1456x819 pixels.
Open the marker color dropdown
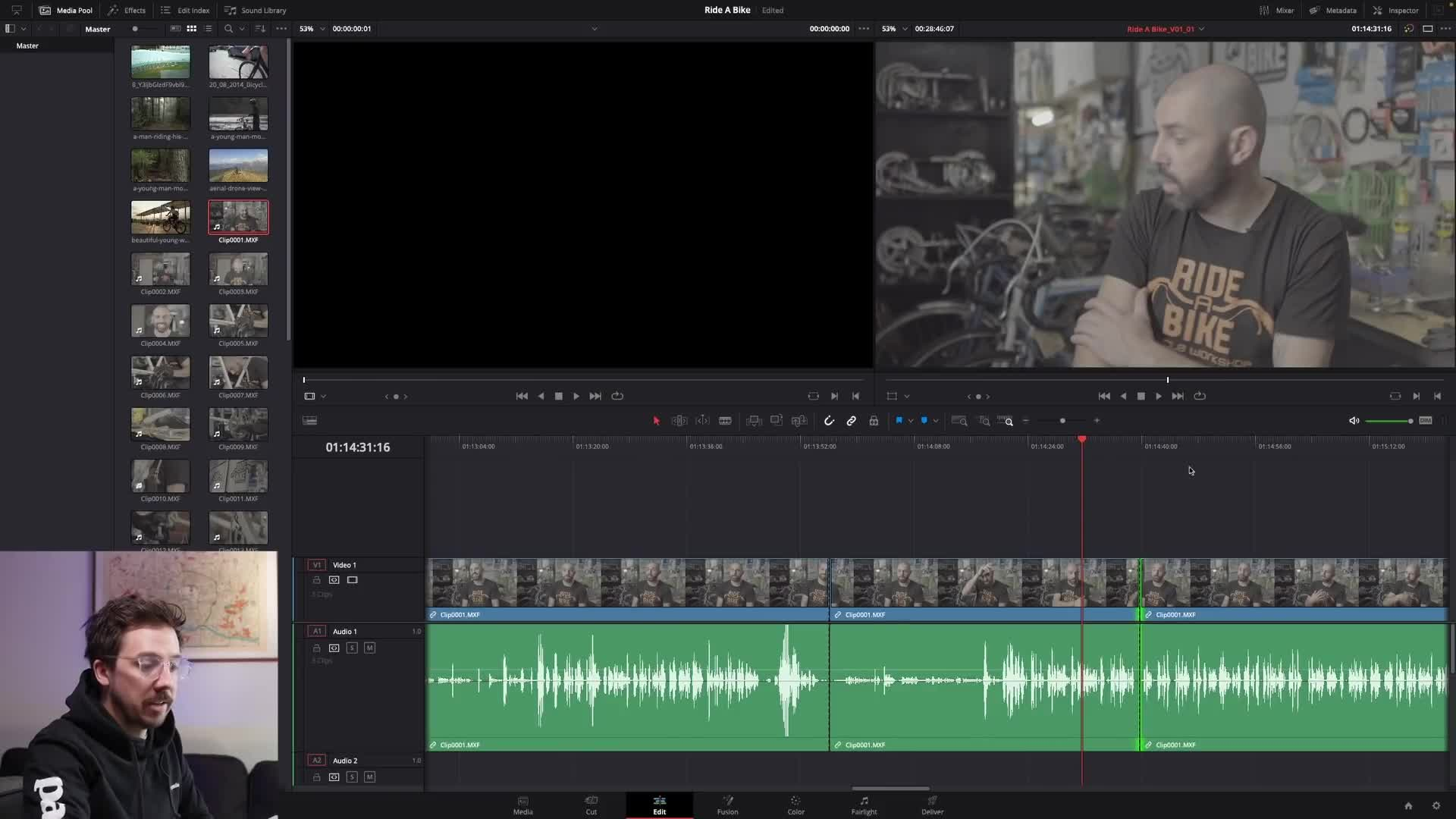point(935,420)
